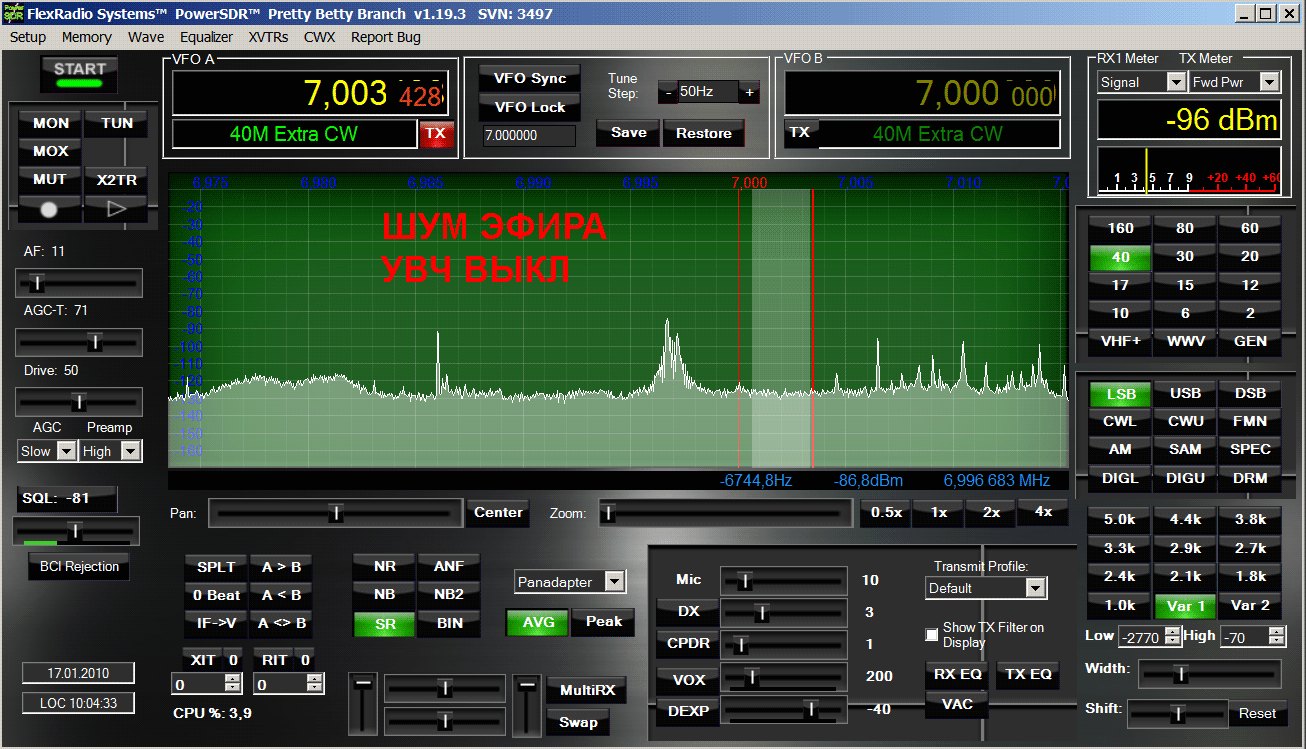Click the START power button
1306x749 pixels.
point(79,73)
